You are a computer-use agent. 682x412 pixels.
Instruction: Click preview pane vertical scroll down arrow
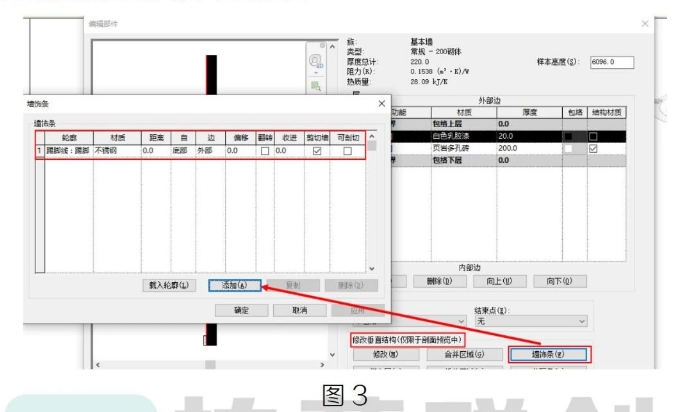click(332, 355)
